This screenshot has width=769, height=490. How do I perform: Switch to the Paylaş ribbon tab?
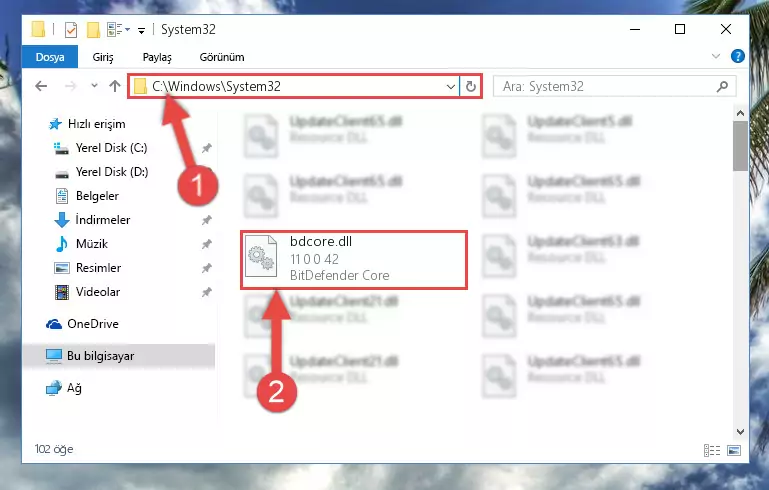pos(157,57)
